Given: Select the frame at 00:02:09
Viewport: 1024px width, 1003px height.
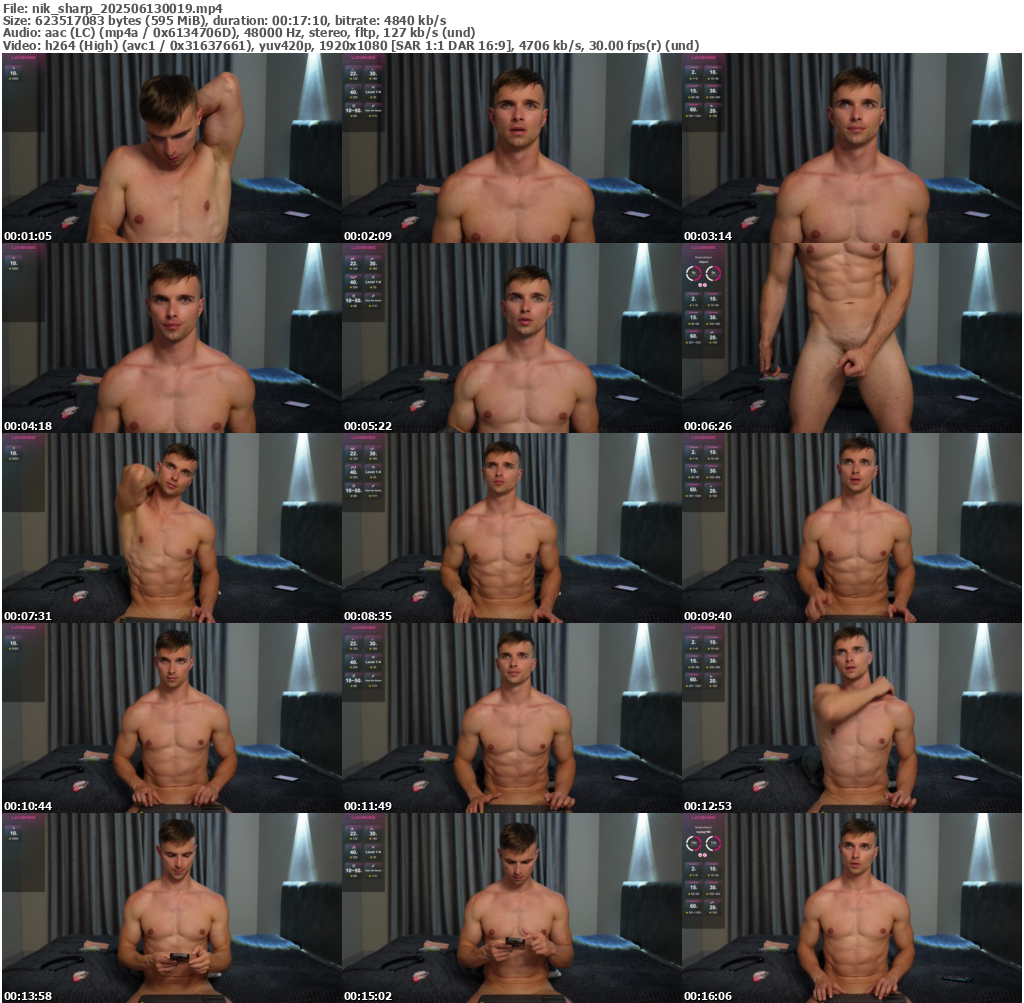Looking at the screenshot, I should (511, 148).
